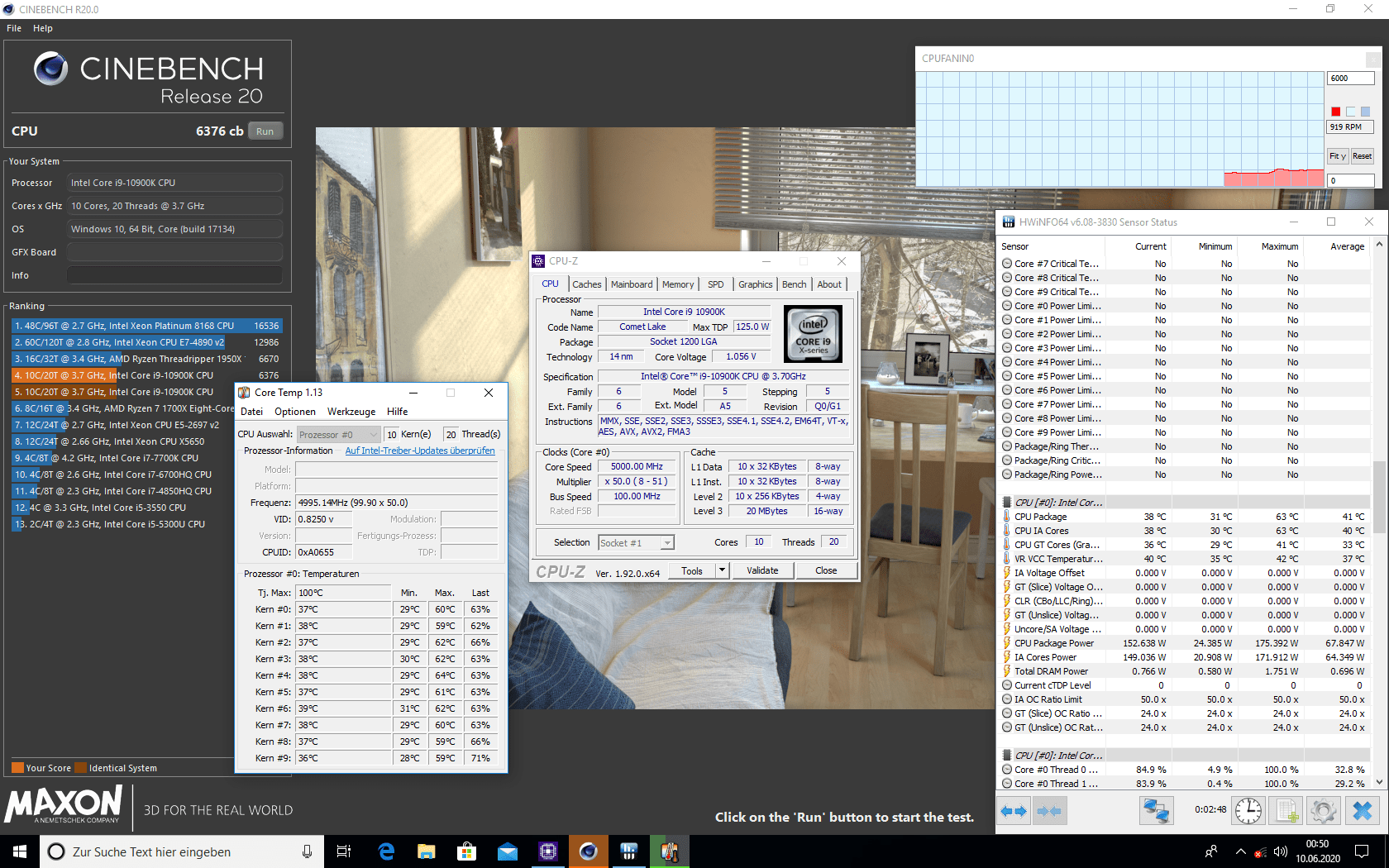Switch to the About tab in CPU-Z

[x=829, y=284]
